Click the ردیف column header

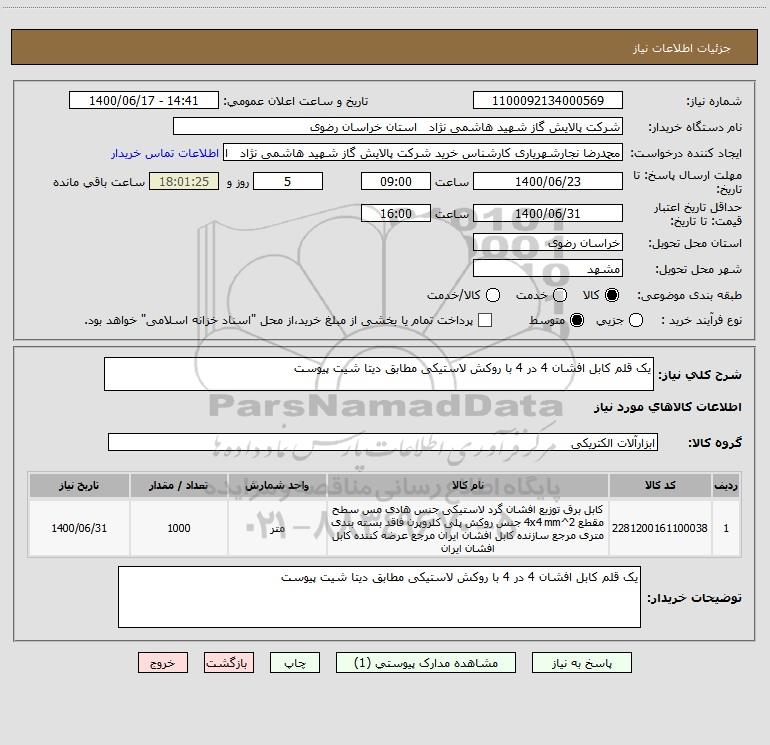[x=726, y=485]
